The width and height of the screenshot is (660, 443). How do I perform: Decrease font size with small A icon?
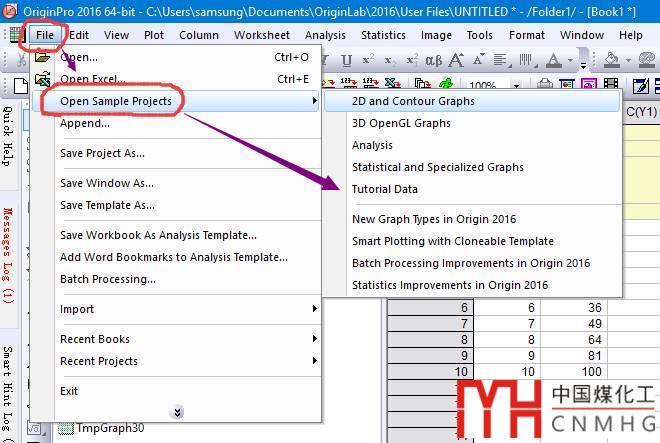tap(478, 60)
